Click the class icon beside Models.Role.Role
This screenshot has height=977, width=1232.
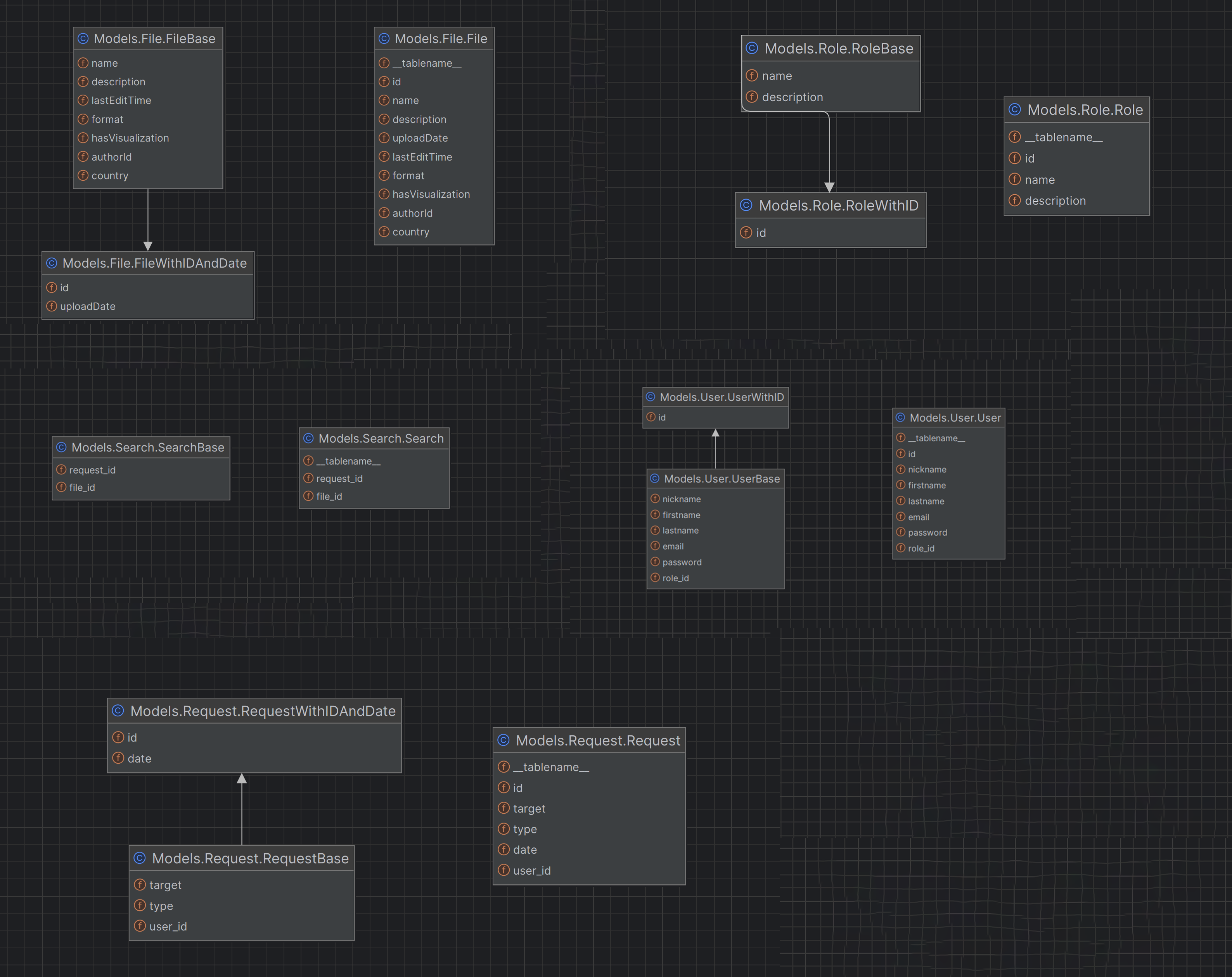click(x=1015, y=110)
